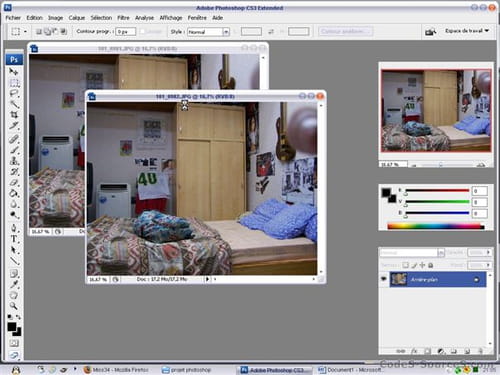This screenshot has height=375, width=500.
Task: Toggle the Lissage checkbox in options bar
Action: pos(142,31)
